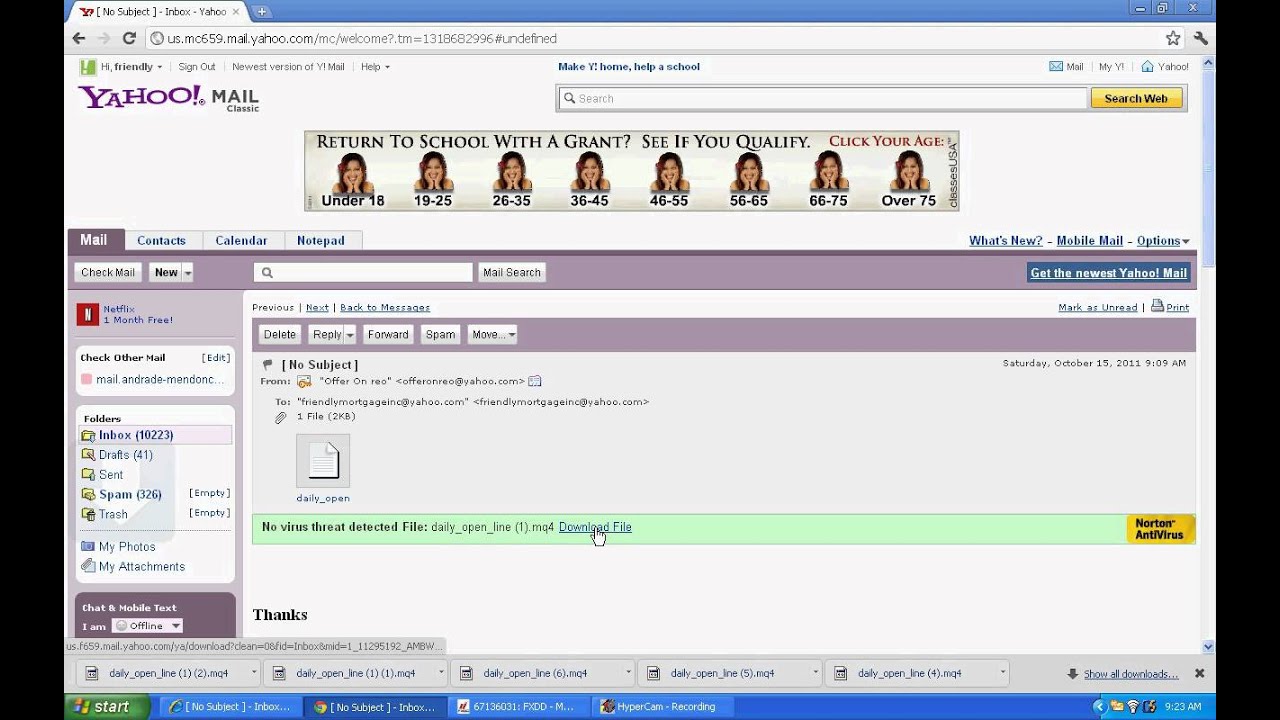The height and width of the screenshot is (720, 1280).
Task: Mark message with the Spam button
Action: tap(440, 335)
